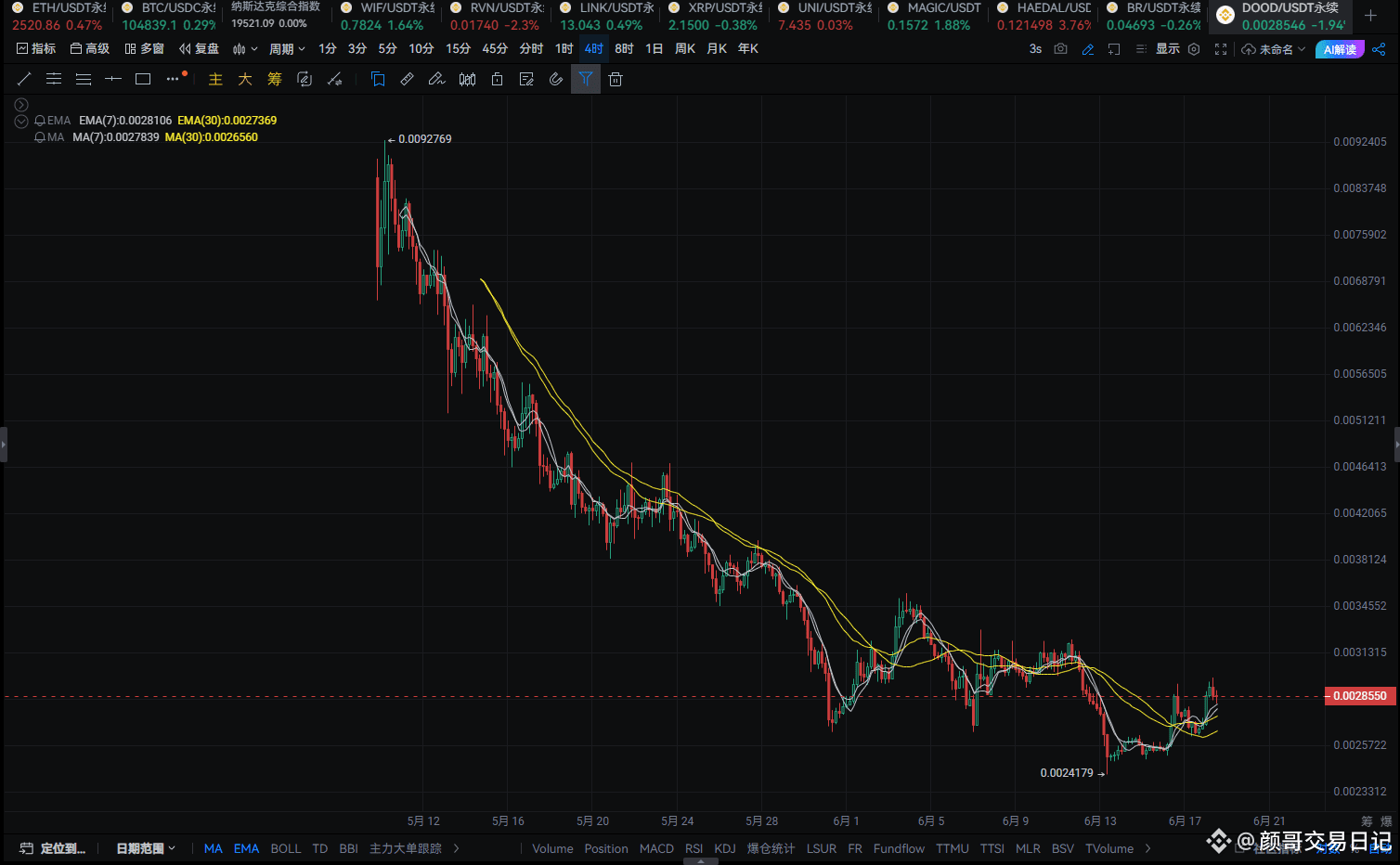Open the 日期范围 date range dropdown
This screenshot has width=1400, height=865.
coord(146,848)
